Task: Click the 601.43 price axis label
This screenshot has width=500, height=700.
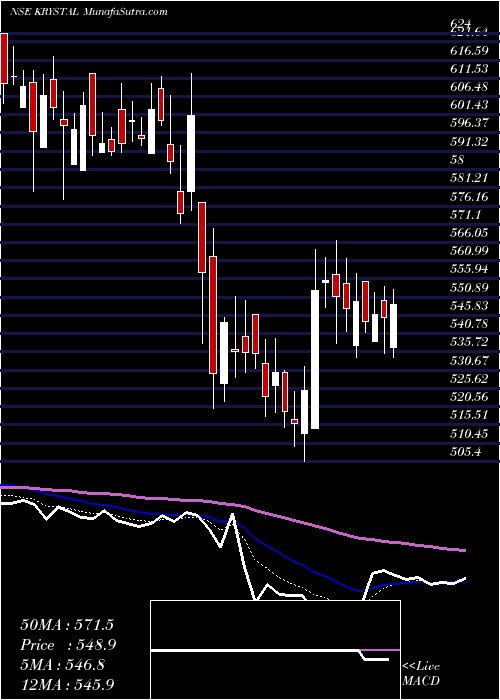Action: pos(469,105)
